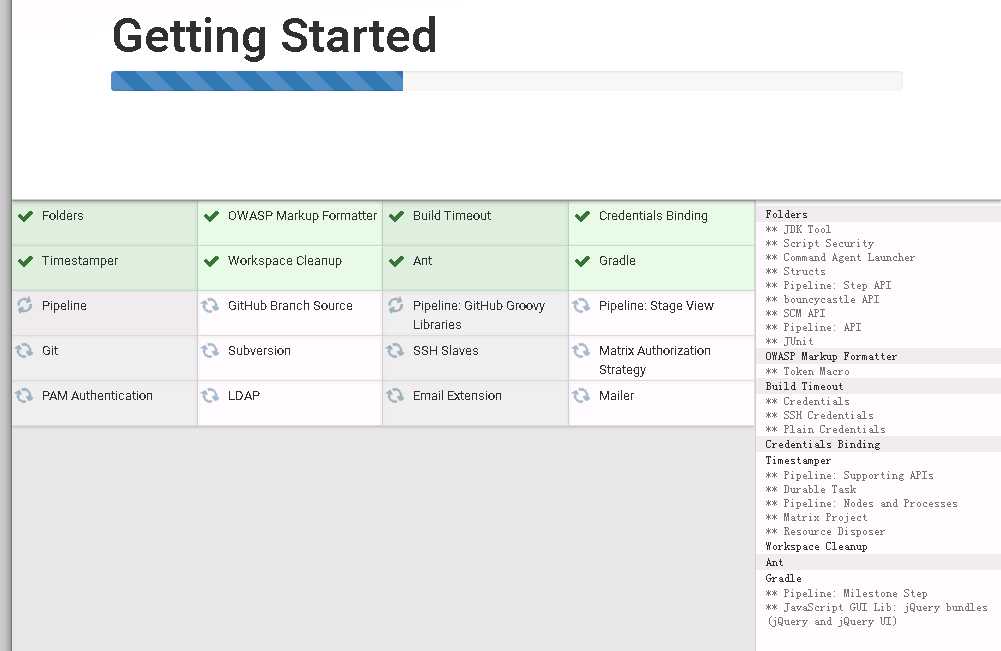Screen dimensions: 1001x651
Task: Click the checkmark next to OWASP Markup Formatter
Action: point(211,216)
